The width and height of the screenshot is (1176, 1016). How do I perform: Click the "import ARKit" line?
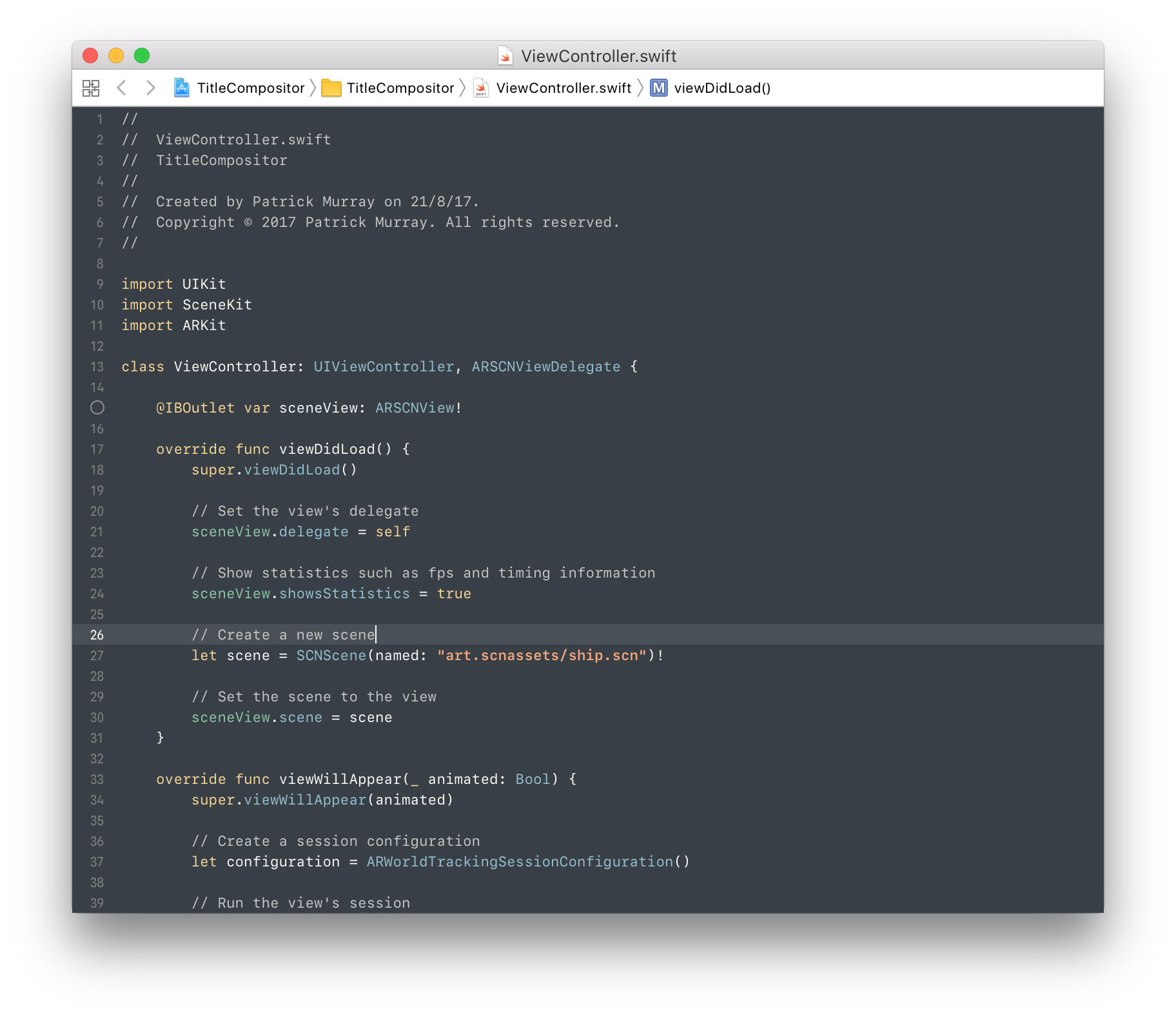coord(174,326)
